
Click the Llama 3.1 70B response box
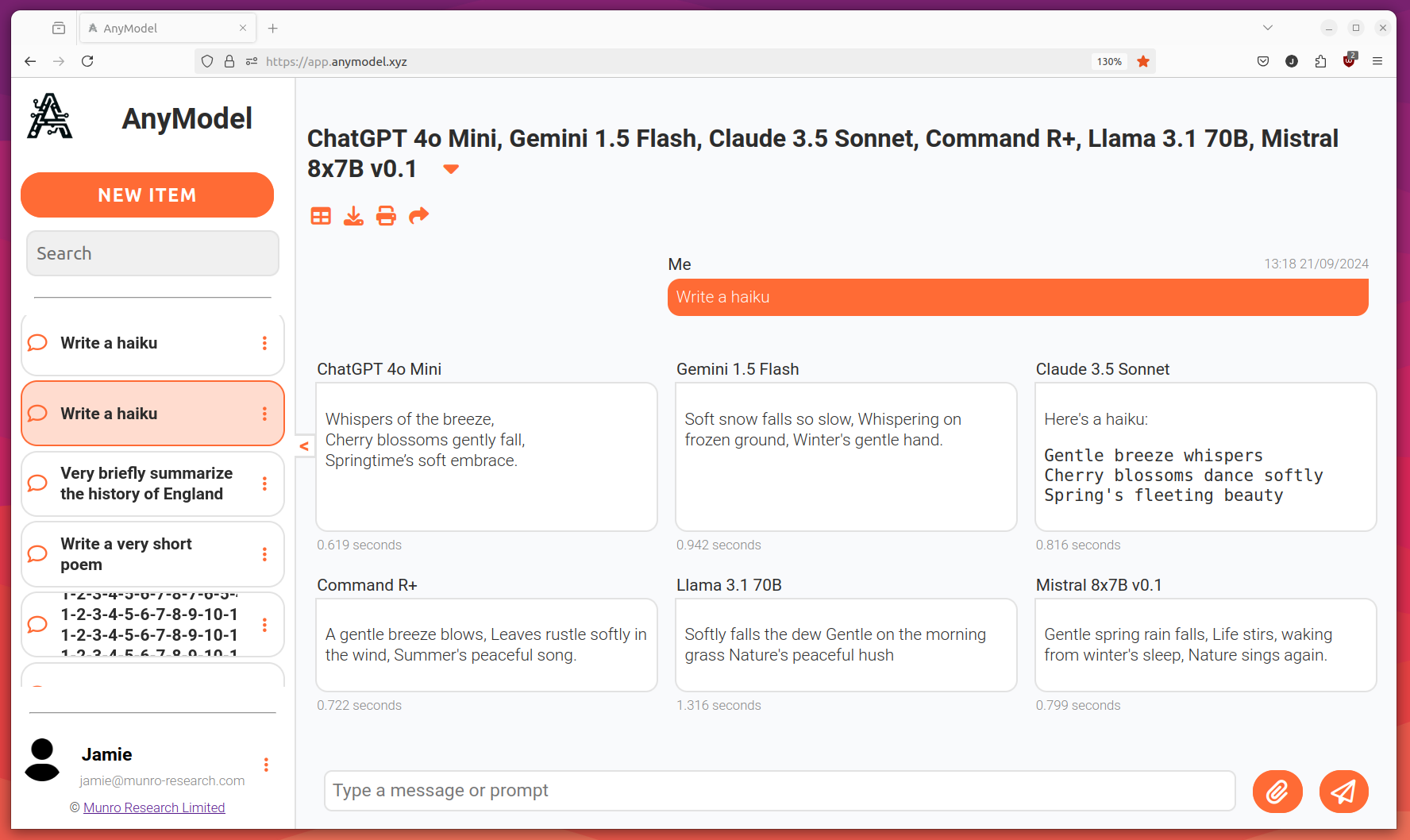pos(846,645)
